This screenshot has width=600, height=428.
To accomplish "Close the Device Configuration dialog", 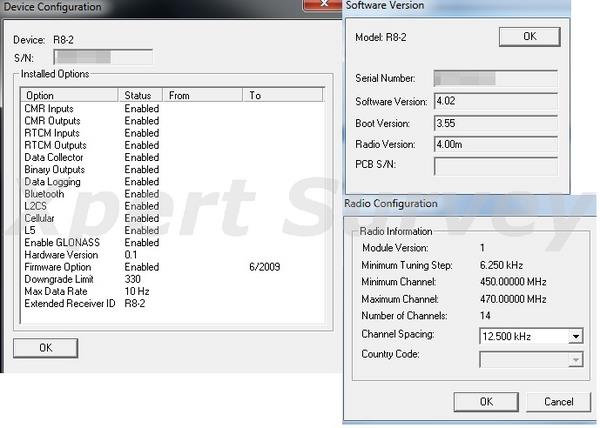I will (x=323, y=7).
